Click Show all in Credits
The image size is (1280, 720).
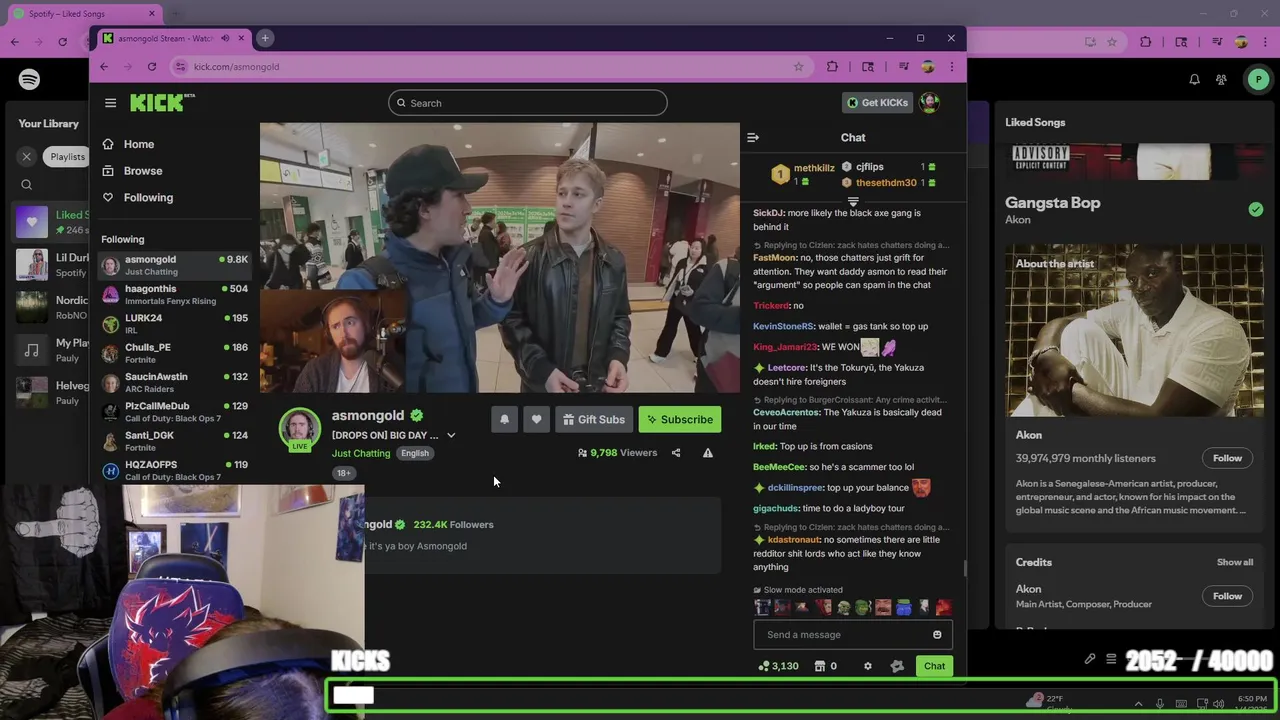pyautogui.click(x=1235, y=563)
